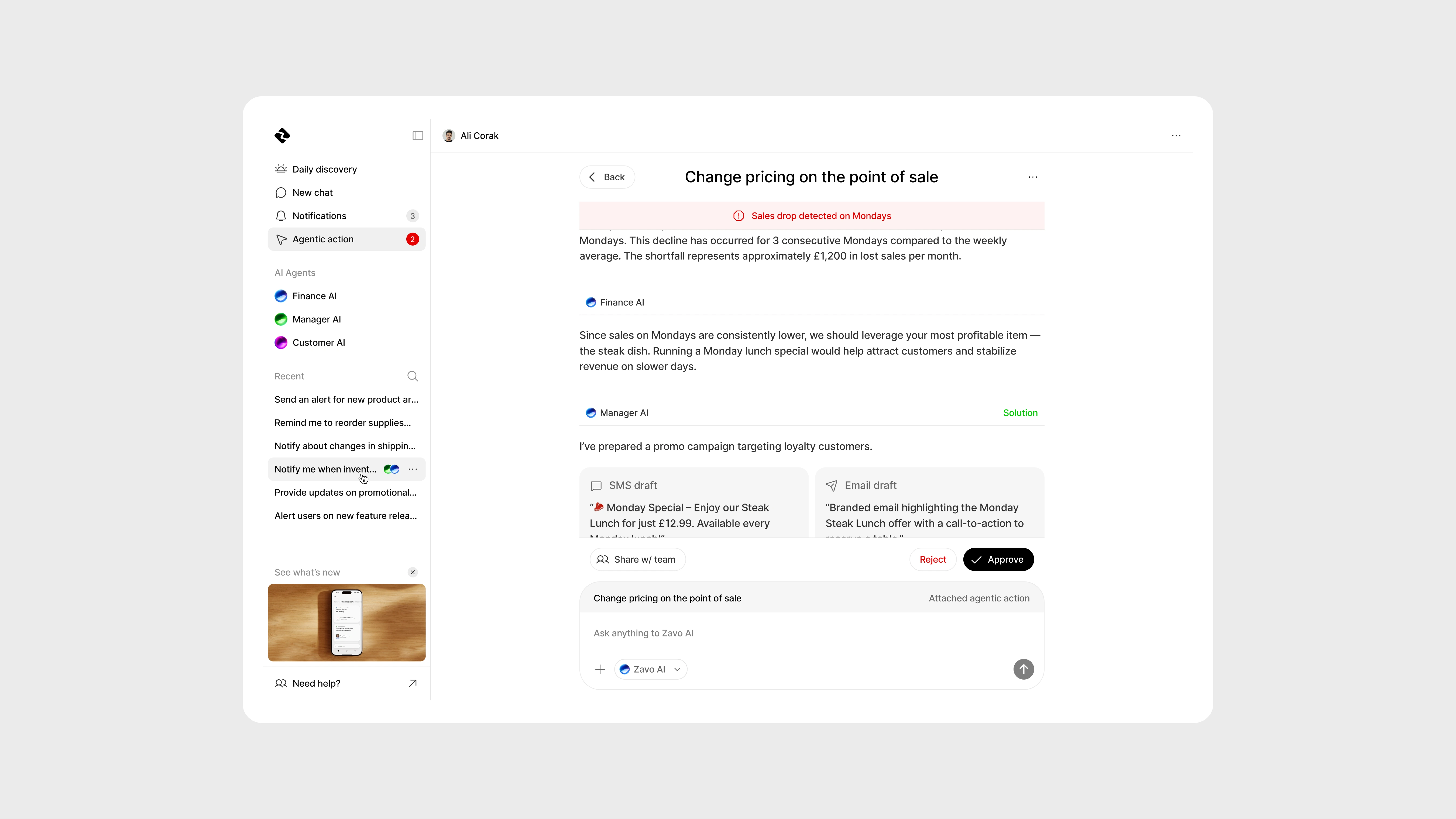This screenshot has height=819, width=1456.
Task: Open the what's new phone thumbnail
Action: [346, 623]
